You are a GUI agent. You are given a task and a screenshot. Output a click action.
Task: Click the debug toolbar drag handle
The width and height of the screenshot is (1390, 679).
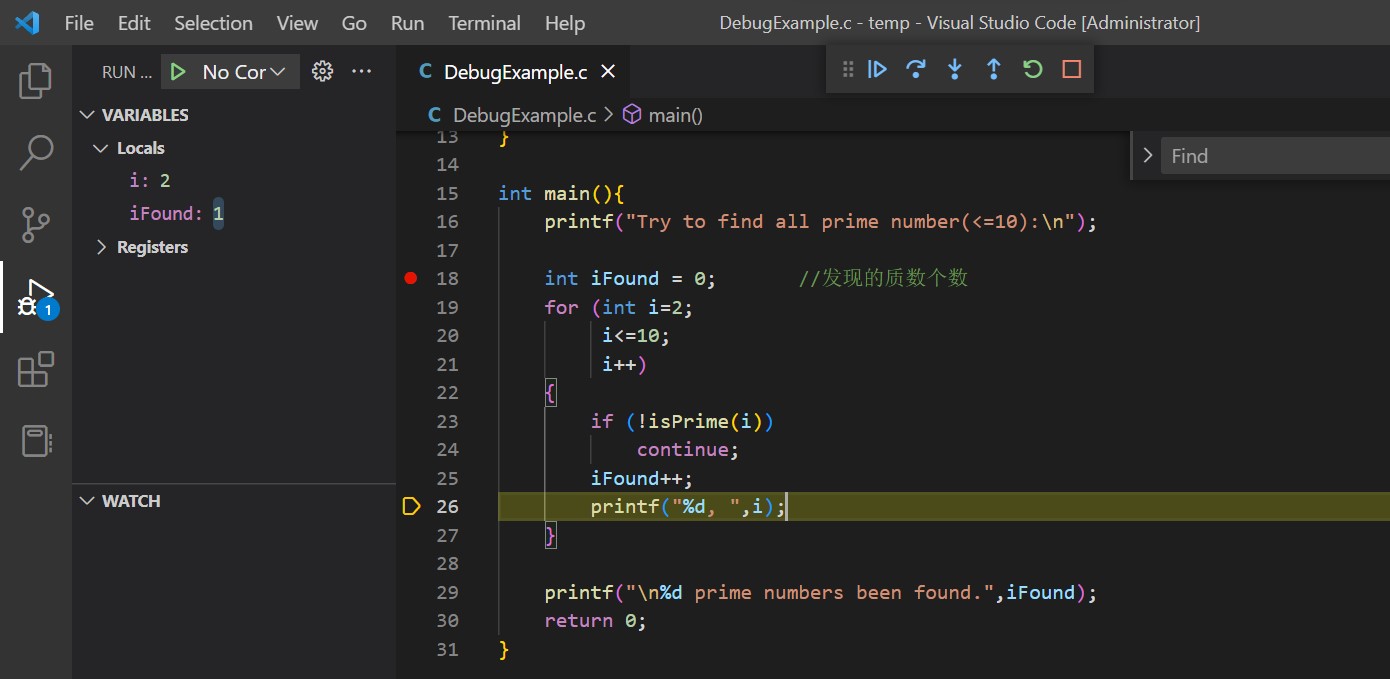[x=848, y=69]
